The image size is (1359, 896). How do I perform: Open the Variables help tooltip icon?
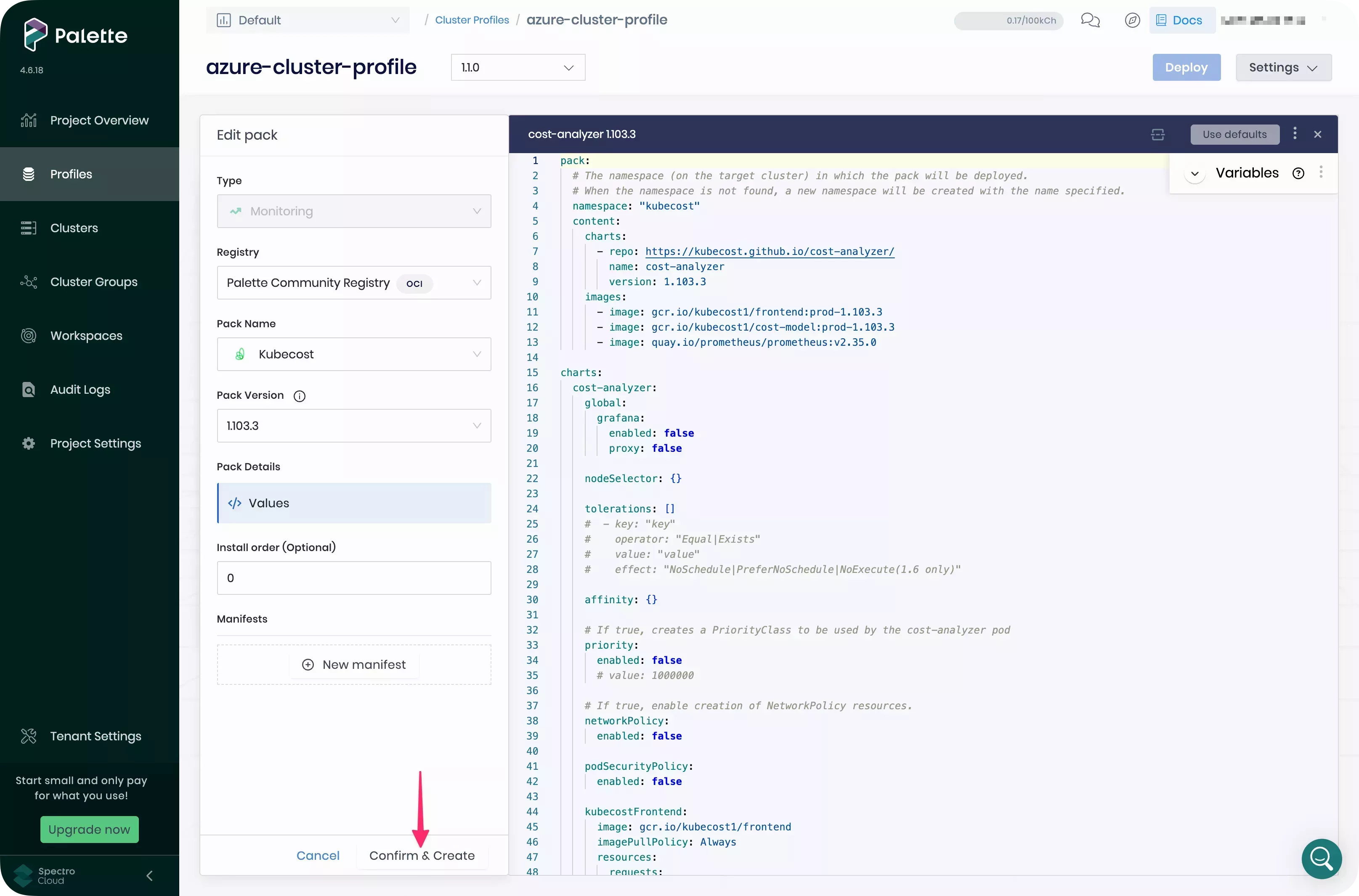click(1298, 172)
